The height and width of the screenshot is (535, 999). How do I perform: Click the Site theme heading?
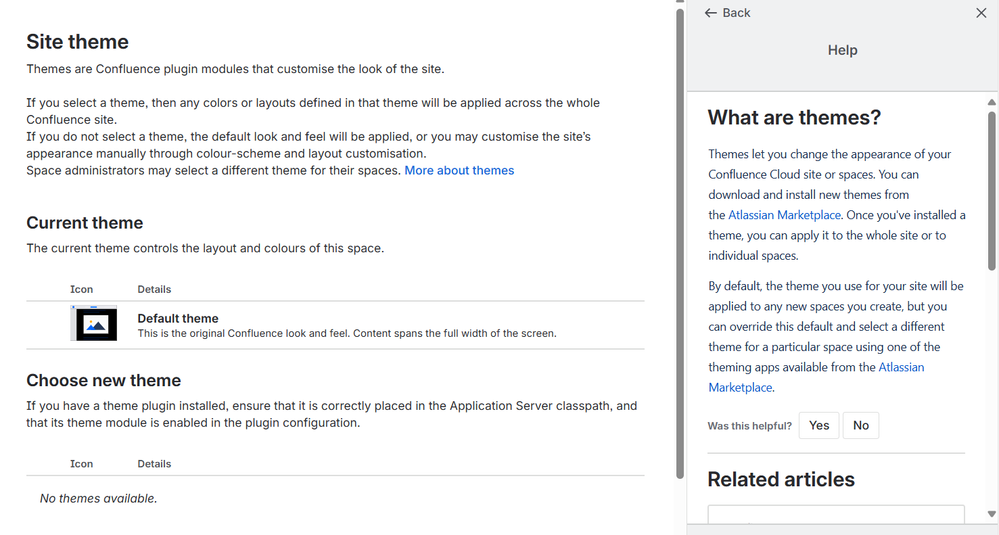(x=77, y=42)
